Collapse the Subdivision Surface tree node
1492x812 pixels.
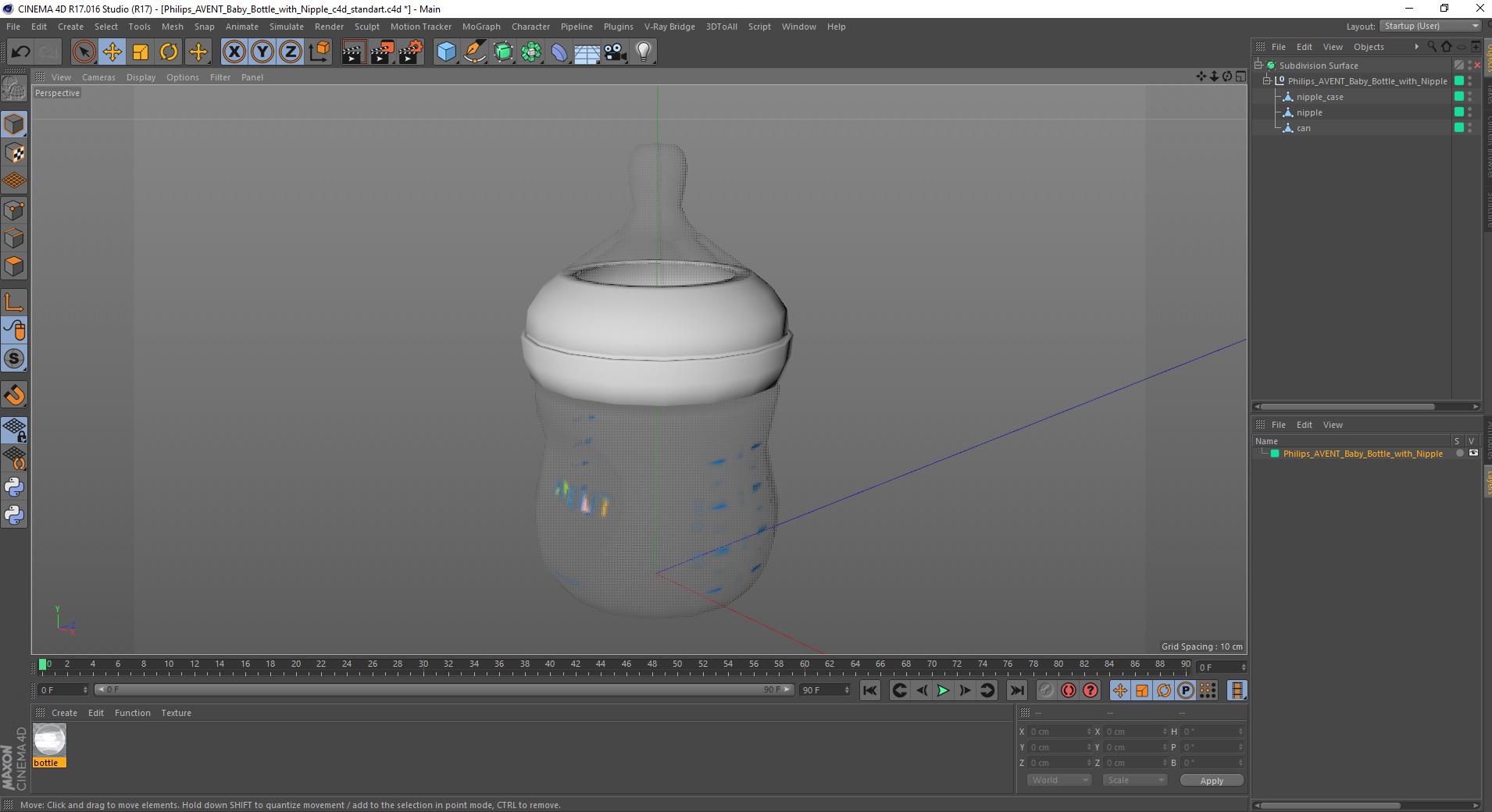coord(1259,66)
